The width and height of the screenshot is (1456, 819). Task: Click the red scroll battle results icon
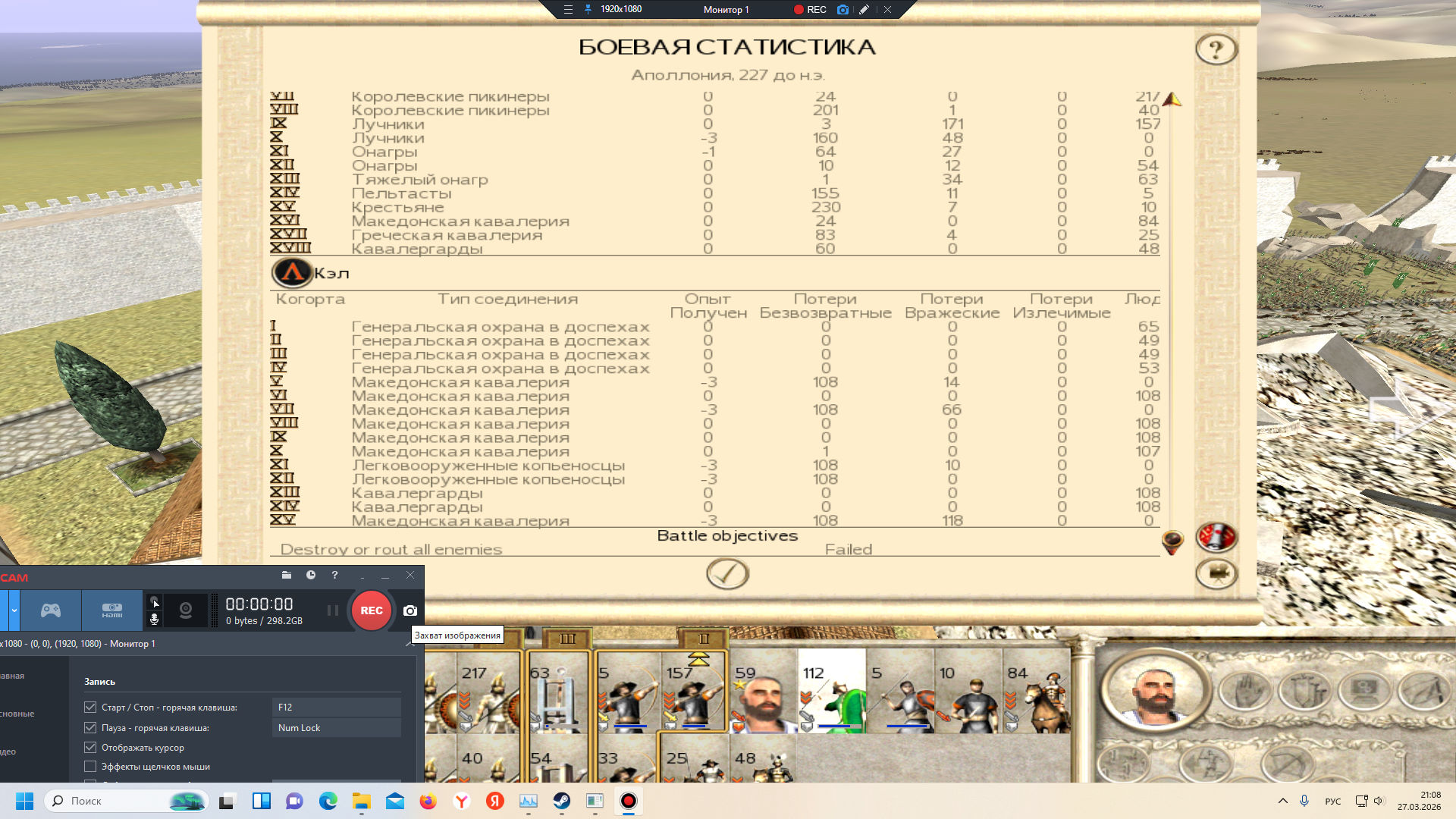tap(1216, 537)
